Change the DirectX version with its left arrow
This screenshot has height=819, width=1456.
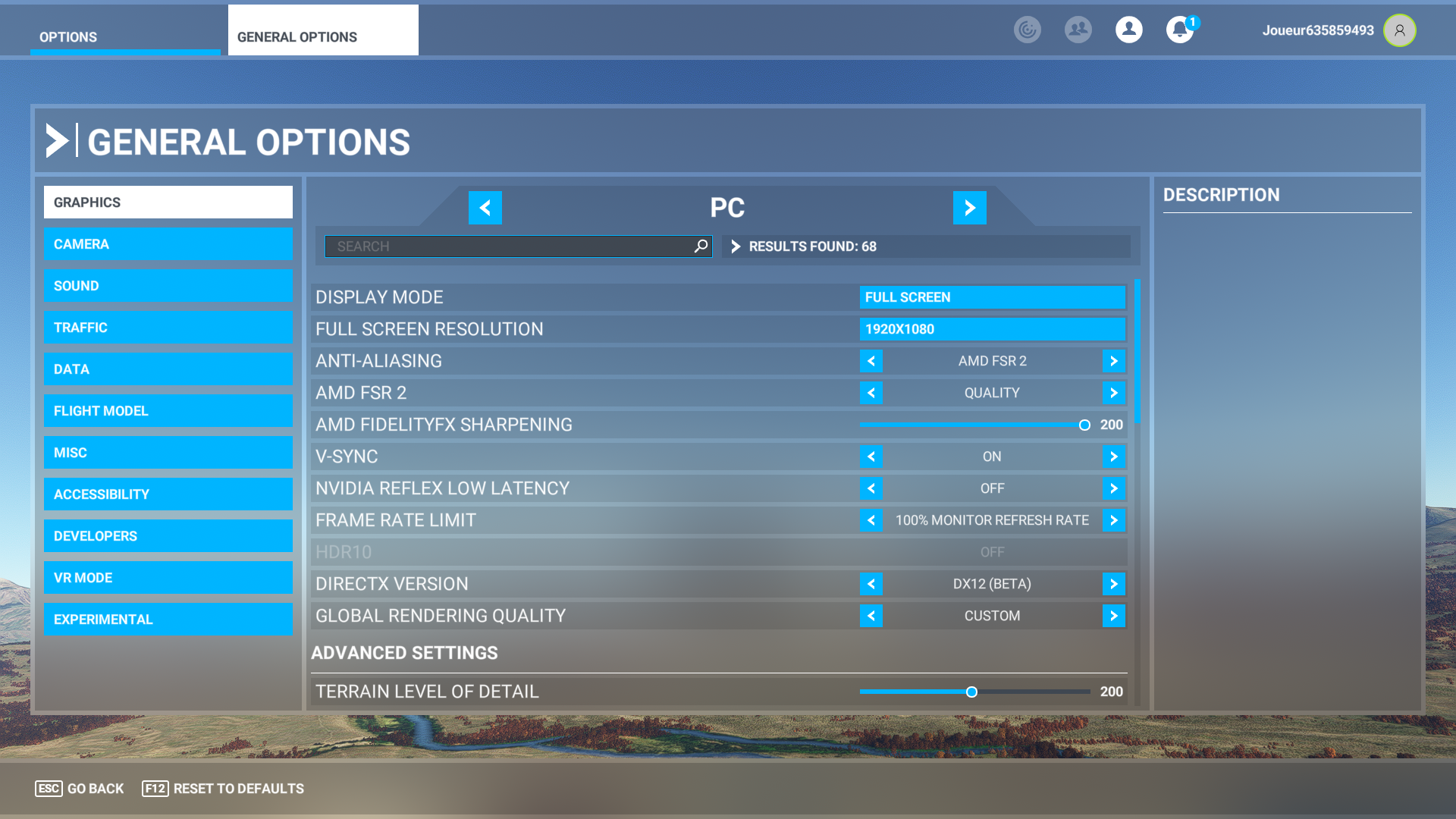(871, 584)
